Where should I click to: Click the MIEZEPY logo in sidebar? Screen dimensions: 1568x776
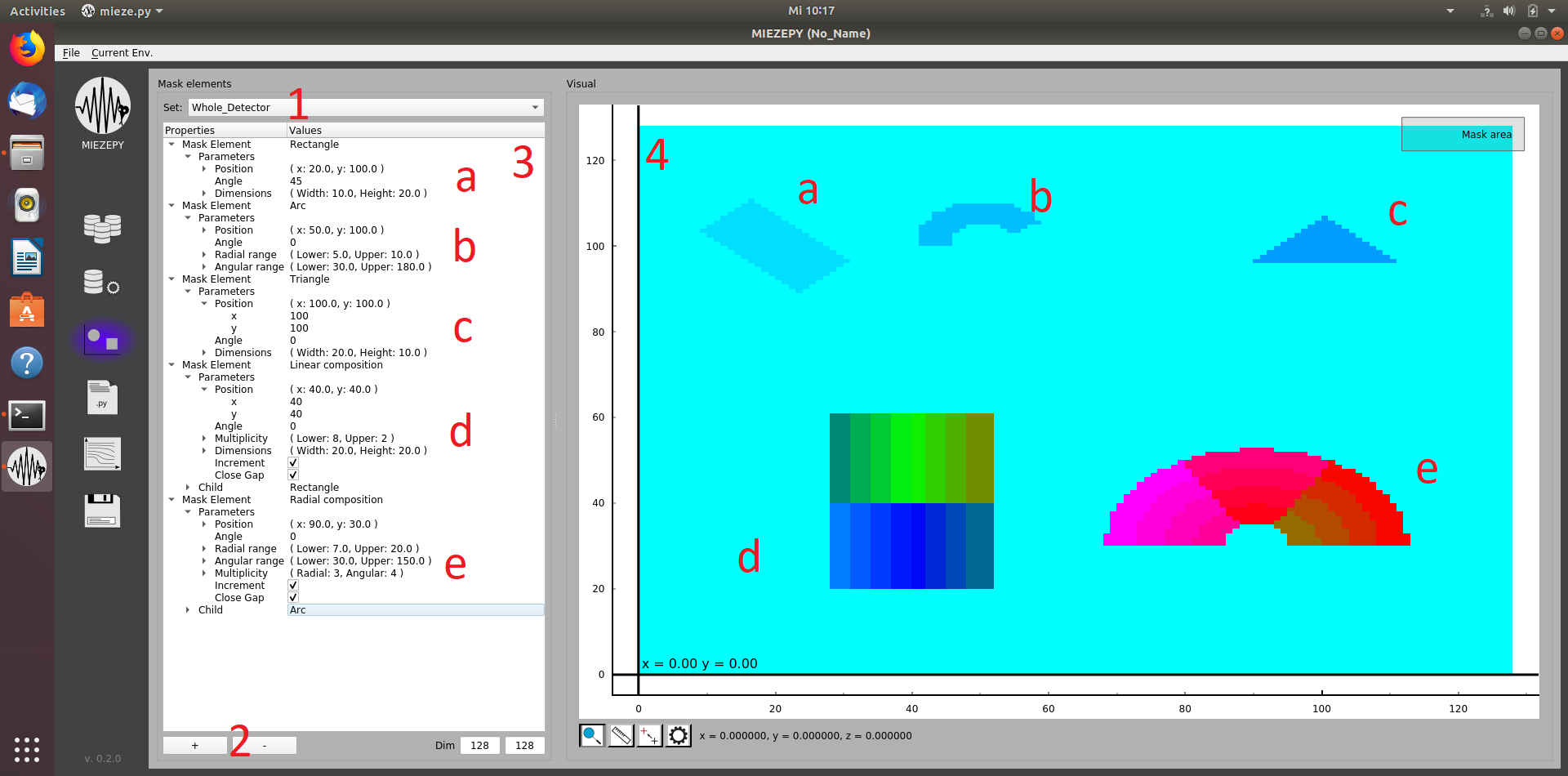pos(103,105)
